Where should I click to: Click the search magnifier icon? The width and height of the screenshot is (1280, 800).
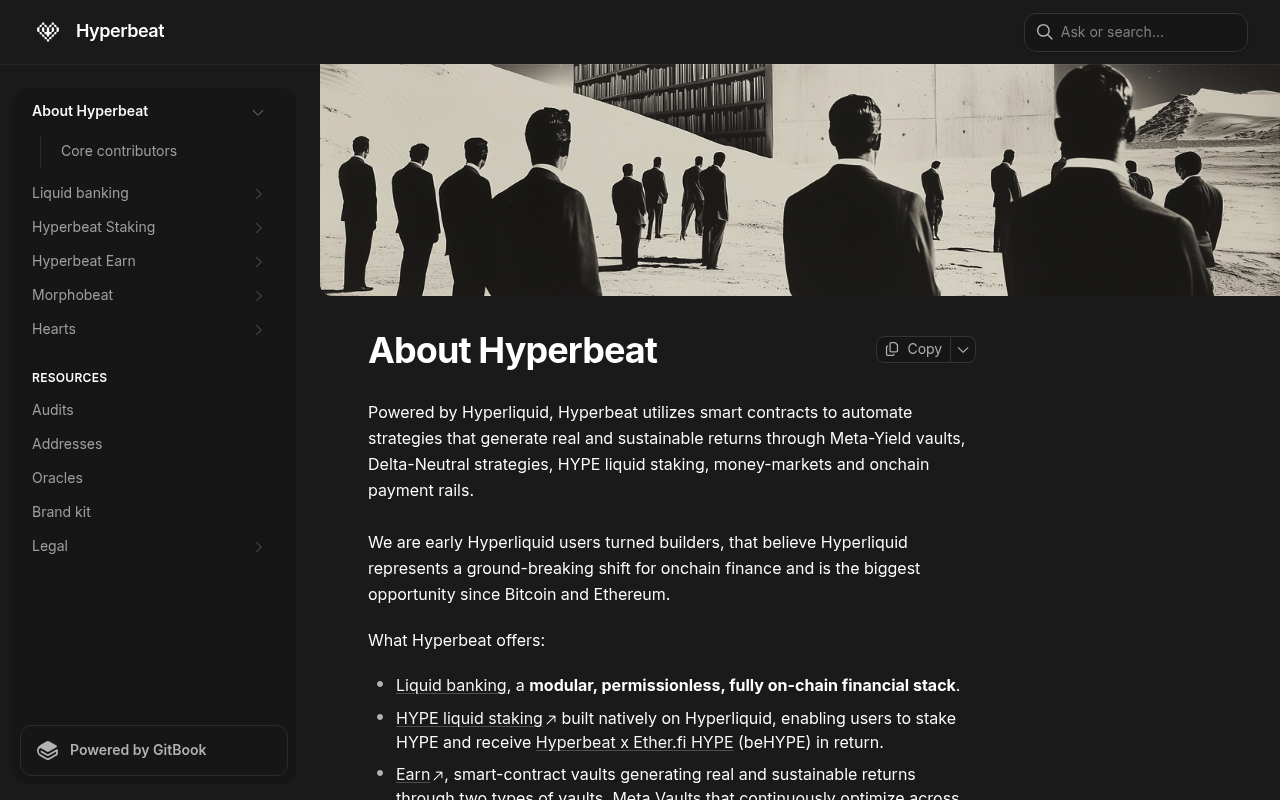click(x=1045, y=32)
